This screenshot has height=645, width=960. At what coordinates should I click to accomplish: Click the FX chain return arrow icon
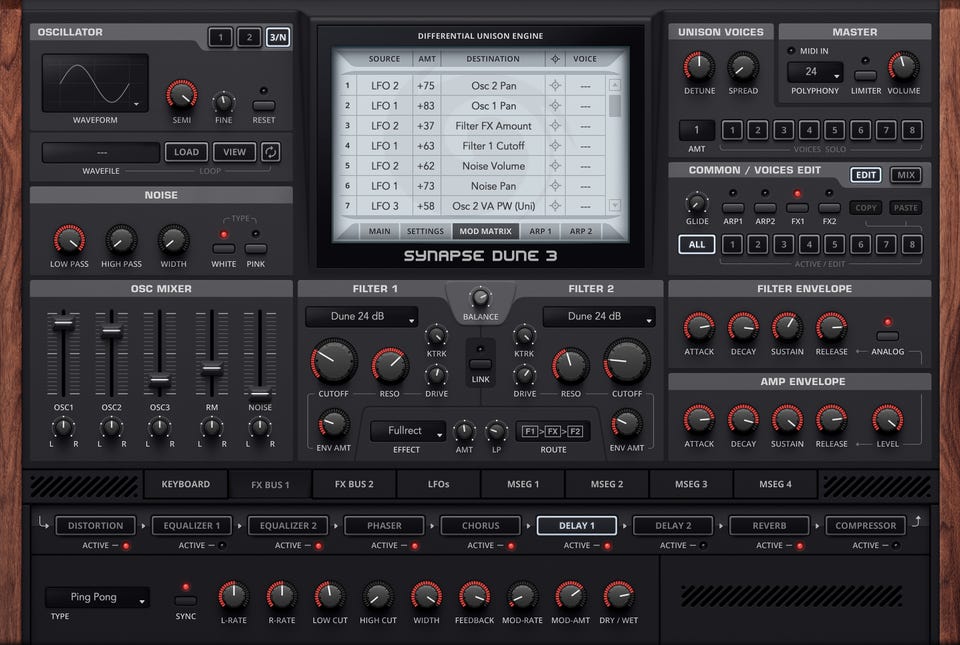point(917,521)
